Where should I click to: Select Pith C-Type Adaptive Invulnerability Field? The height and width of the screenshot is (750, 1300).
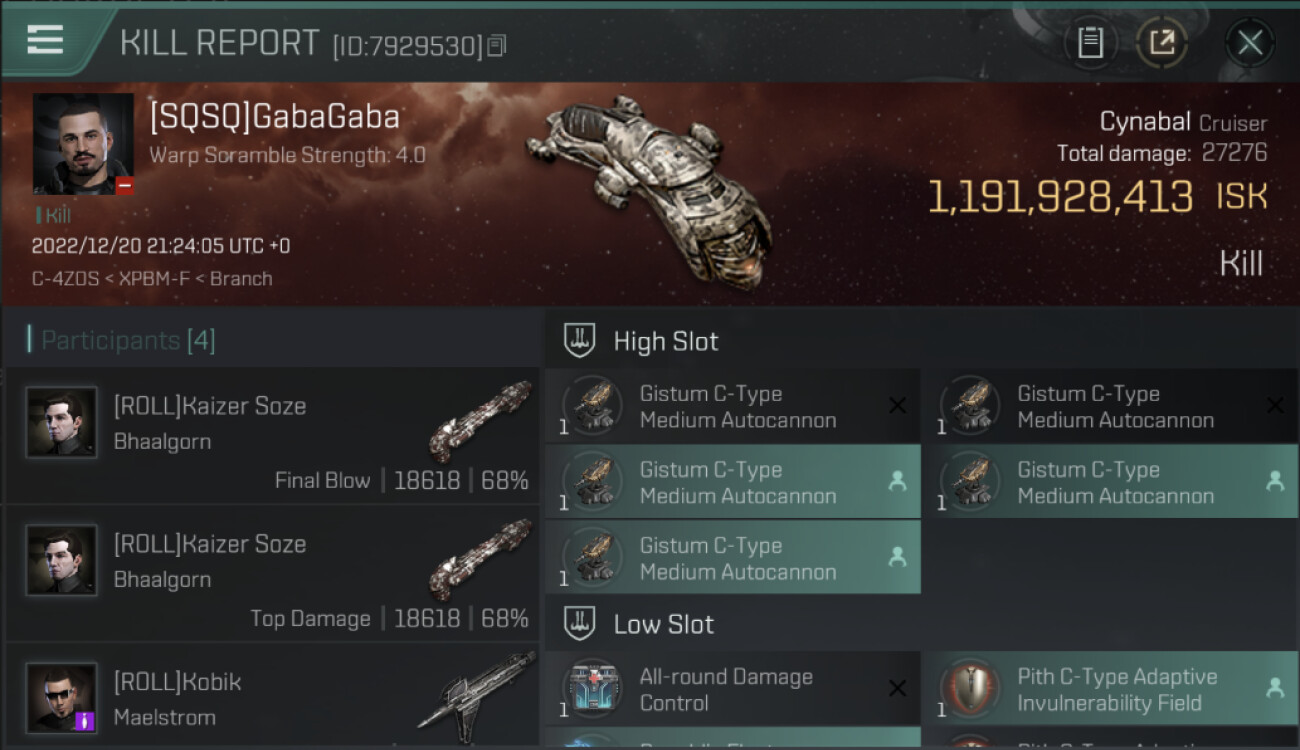(1110, 689)
